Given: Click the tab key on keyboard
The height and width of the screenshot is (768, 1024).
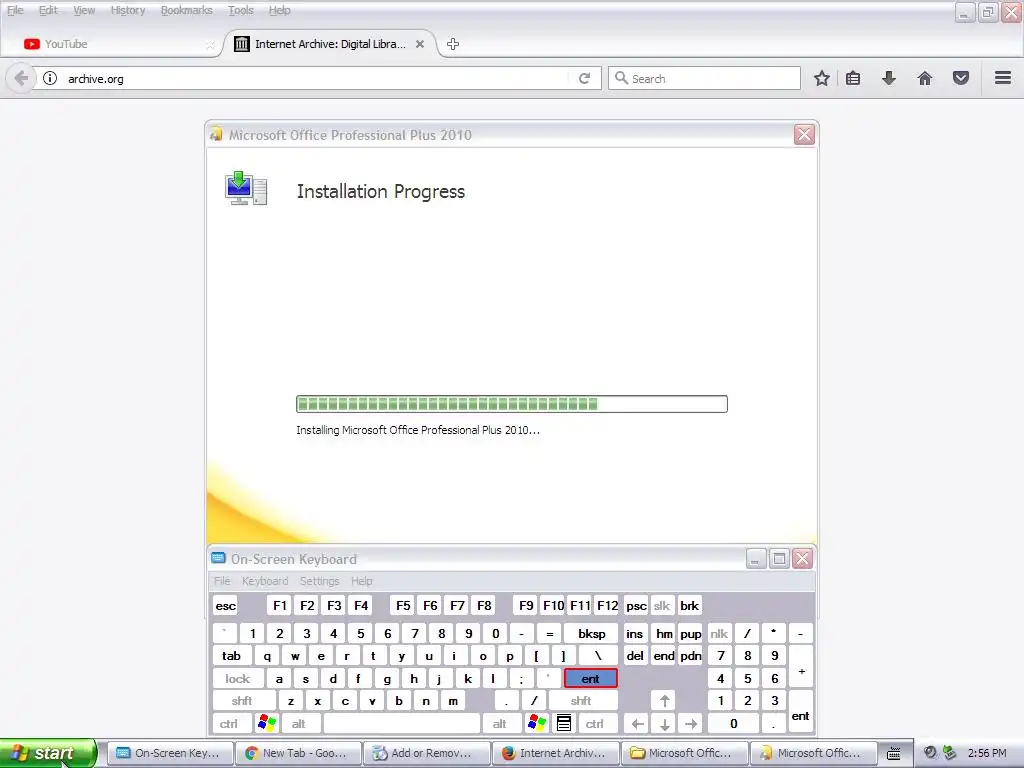Looking at the screenshot, I should [x=232, y=656].
